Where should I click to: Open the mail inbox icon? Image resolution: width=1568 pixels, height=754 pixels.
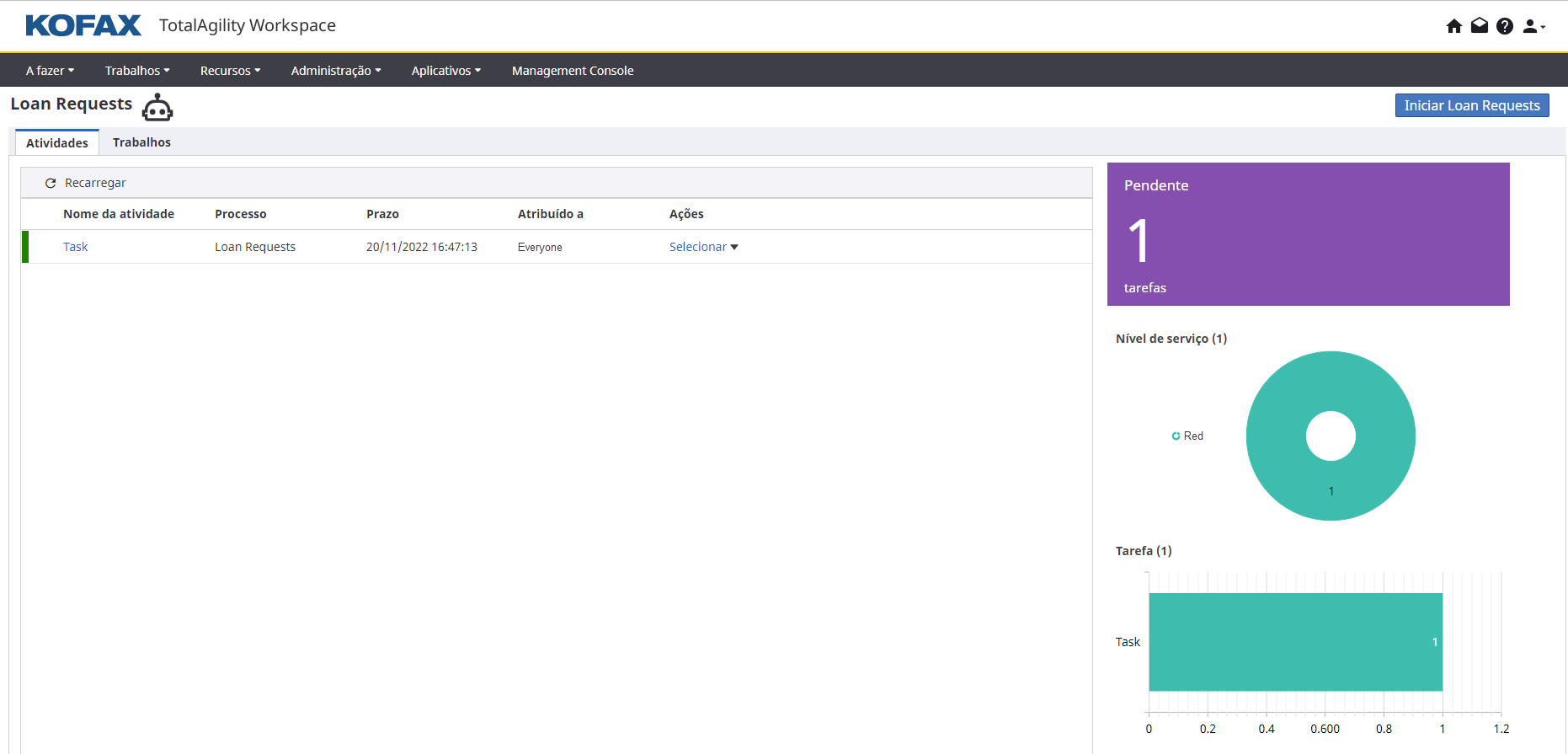click(x=1479, y=26)
